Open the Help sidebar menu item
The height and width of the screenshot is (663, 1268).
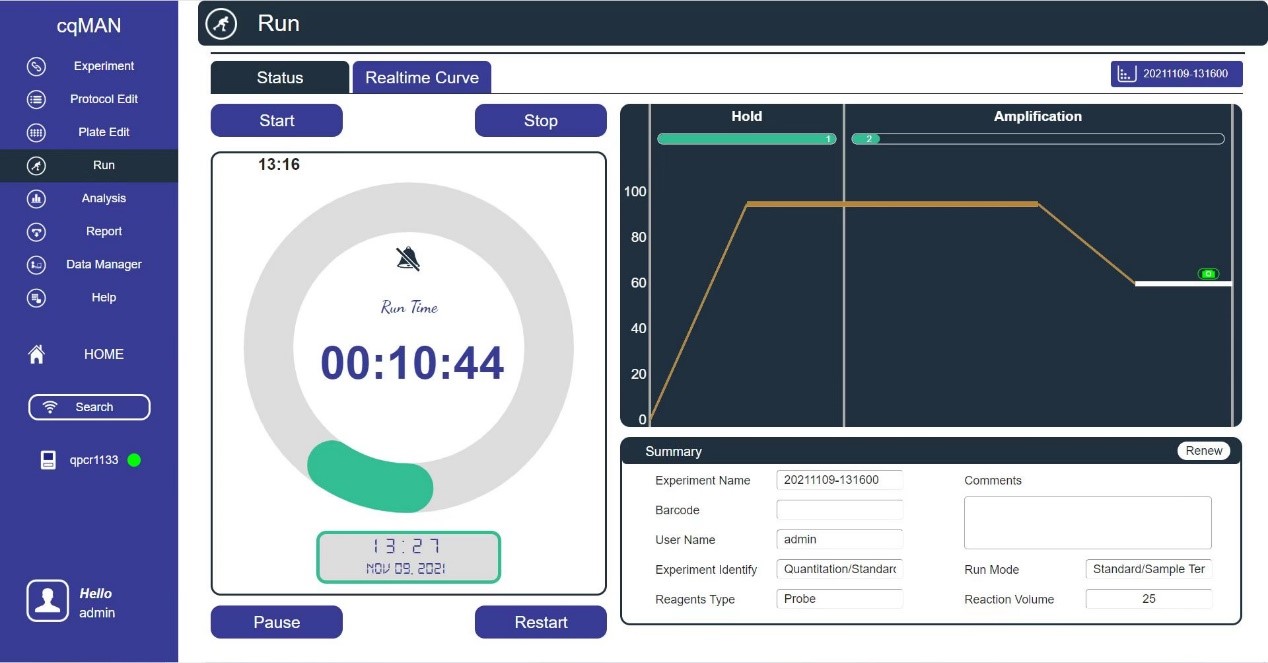(x=104, y=297)
